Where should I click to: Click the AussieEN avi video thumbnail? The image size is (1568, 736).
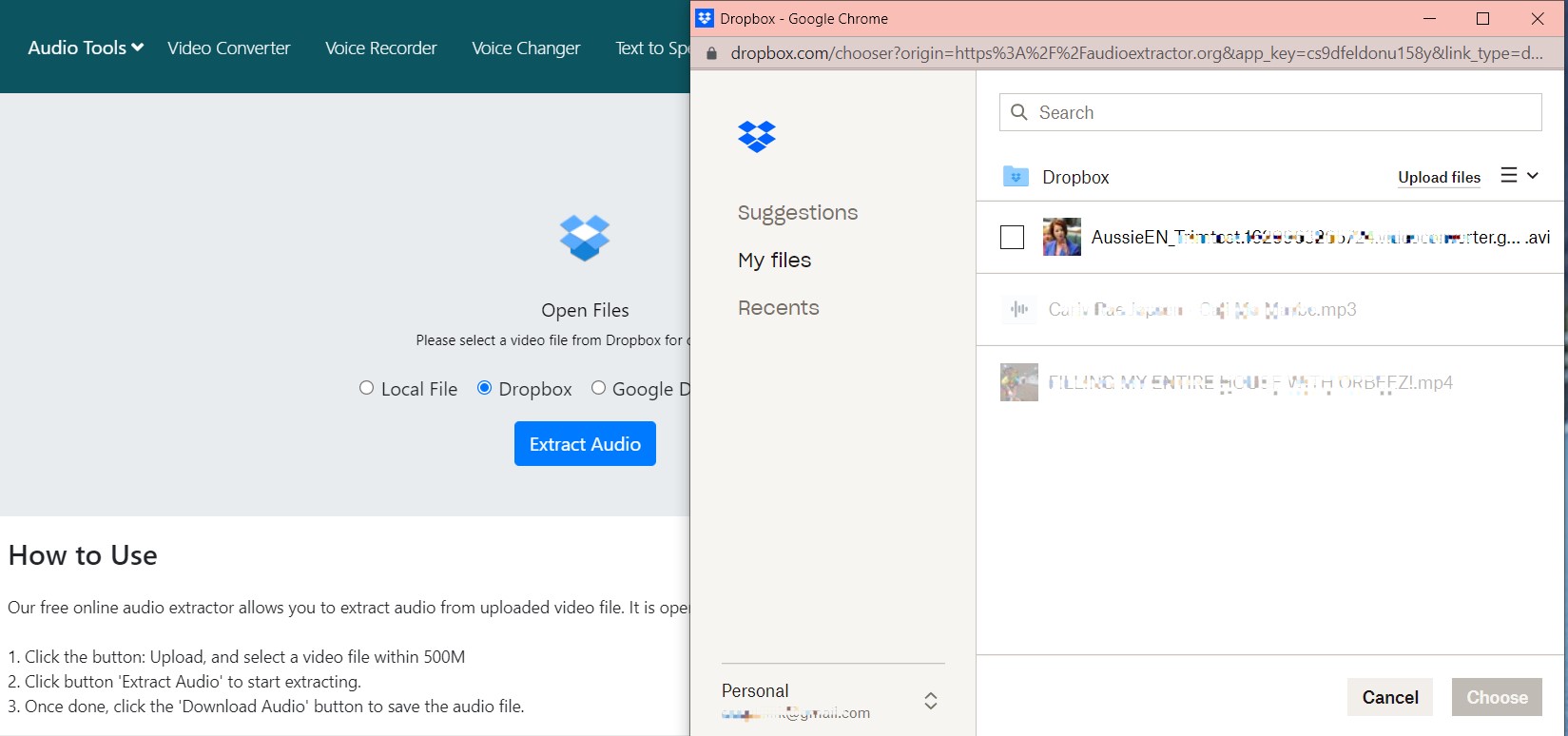(1062, 237)
